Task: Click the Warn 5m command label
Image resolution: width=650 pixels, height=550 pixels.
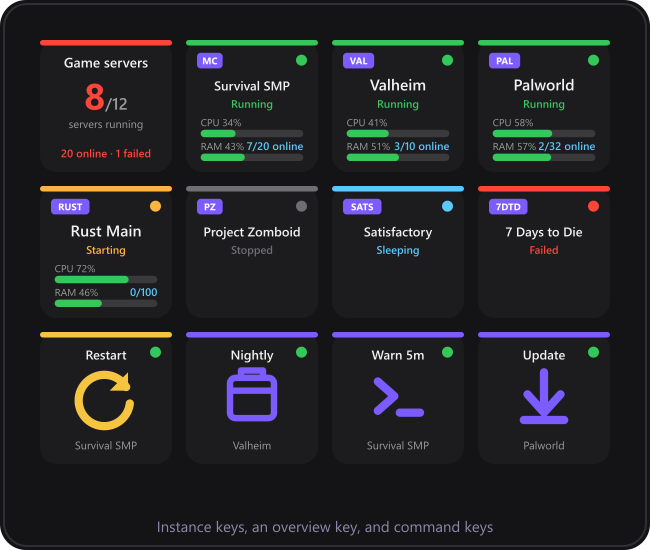Action: tap(398, 355)
